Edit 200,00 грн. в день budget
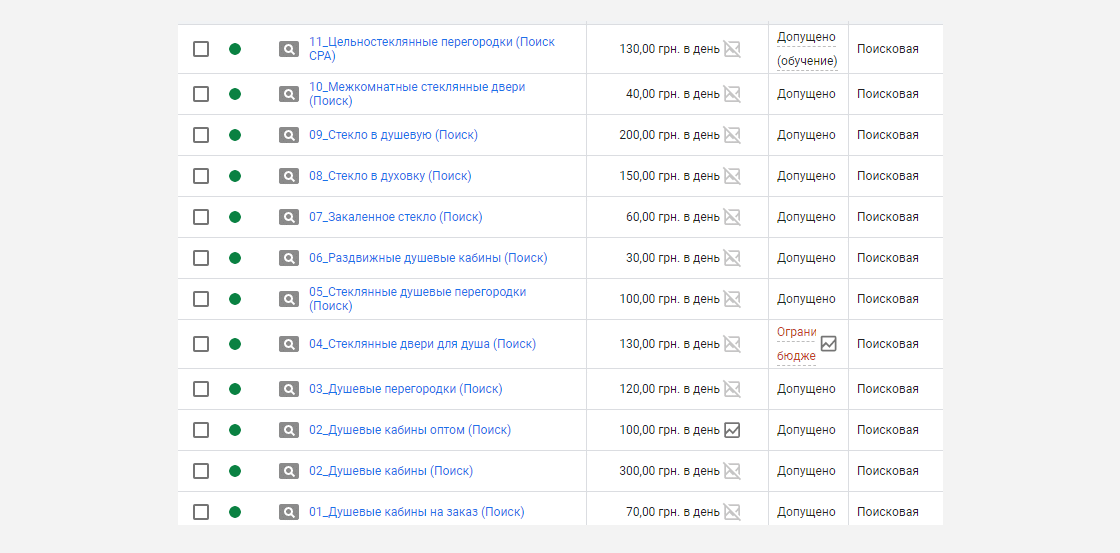This screenshot has height=553, width=1120. coord(669,135)
